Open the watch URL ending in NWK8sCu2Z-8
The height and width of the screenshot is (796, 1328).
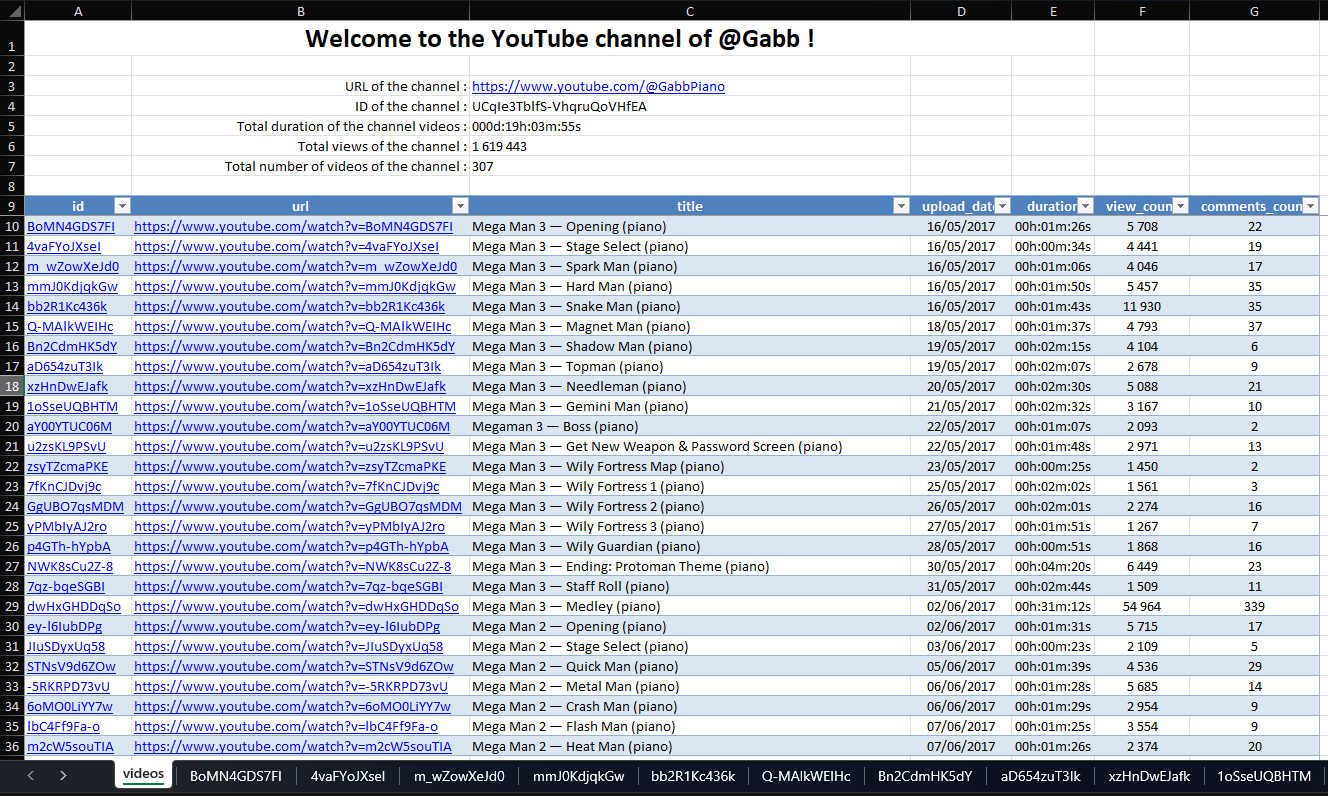(293, 567)
